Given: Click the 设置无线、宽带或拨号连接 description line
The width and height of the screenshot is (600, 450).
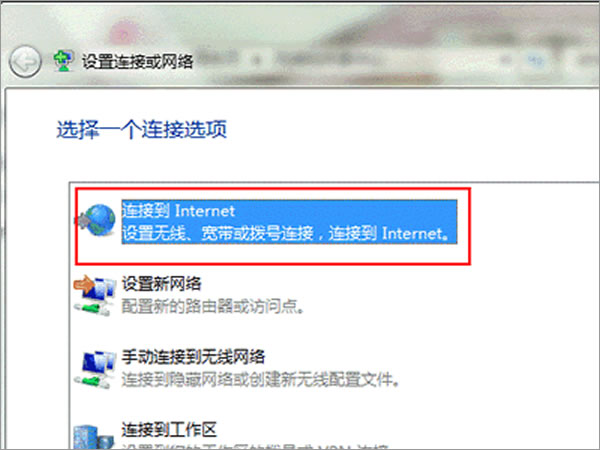Looking at the screenshot, I should [x=286, y=233].
